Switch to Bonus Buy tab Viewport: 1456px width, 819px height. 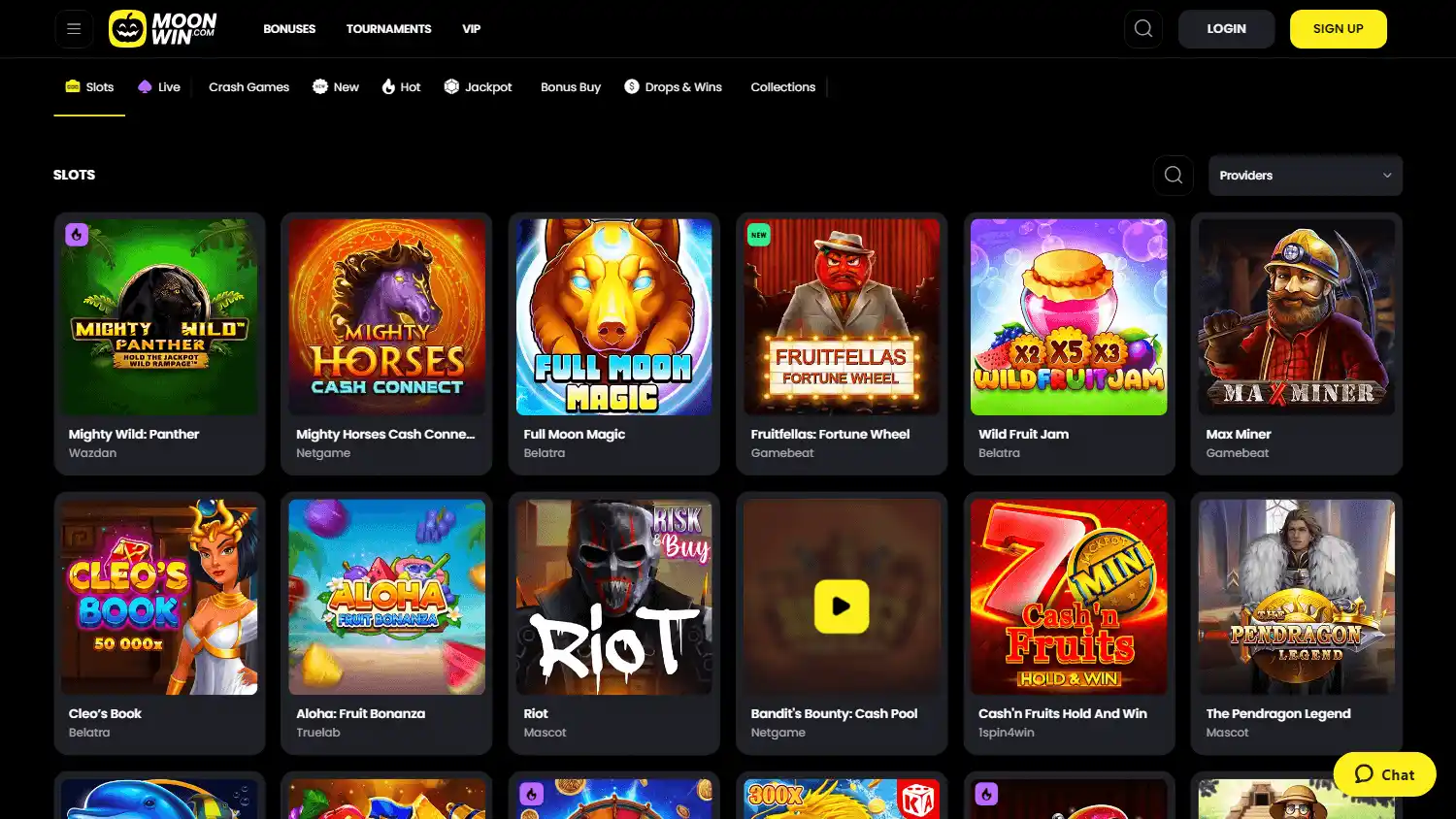tap(571, 87)
